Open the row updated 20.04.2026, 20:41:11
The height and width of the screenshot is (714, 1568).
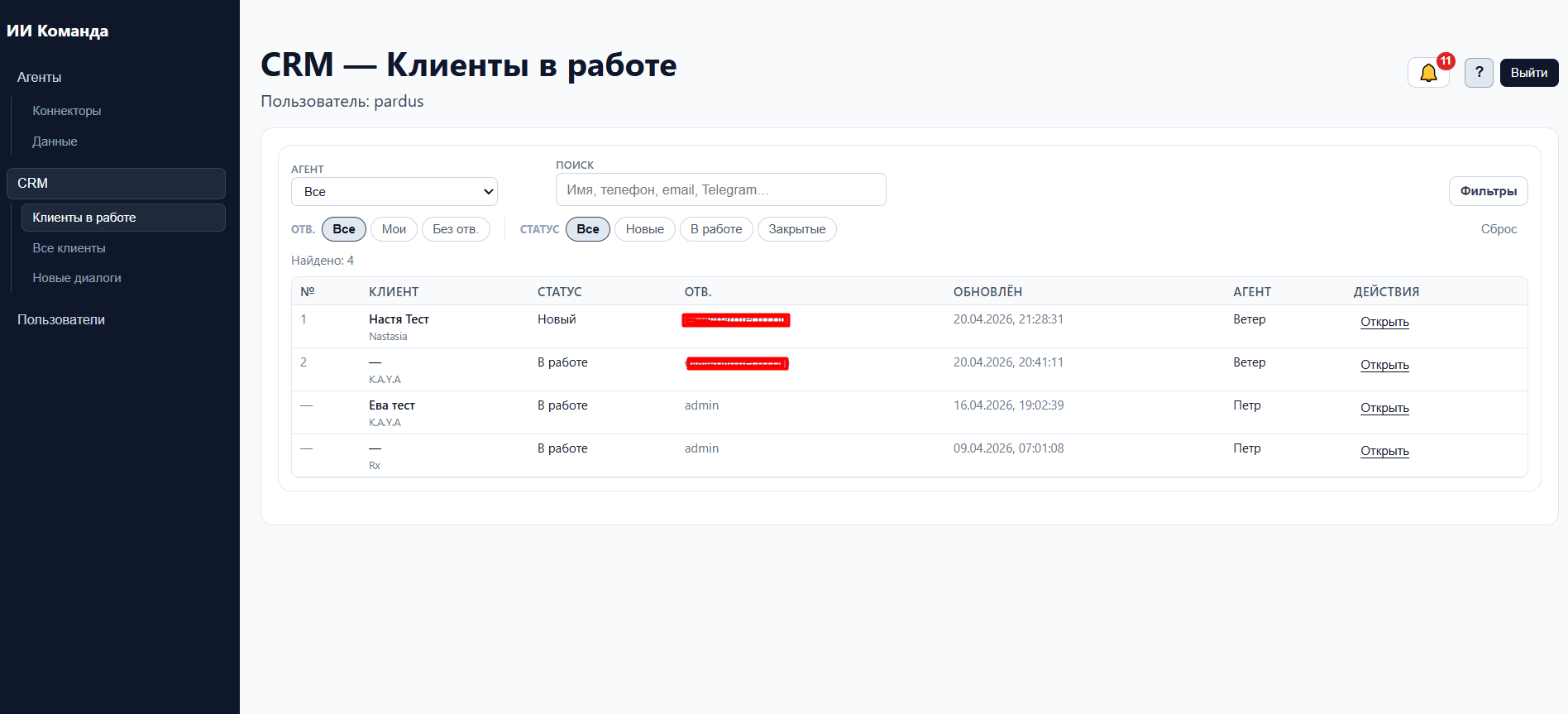point(1384,365)
